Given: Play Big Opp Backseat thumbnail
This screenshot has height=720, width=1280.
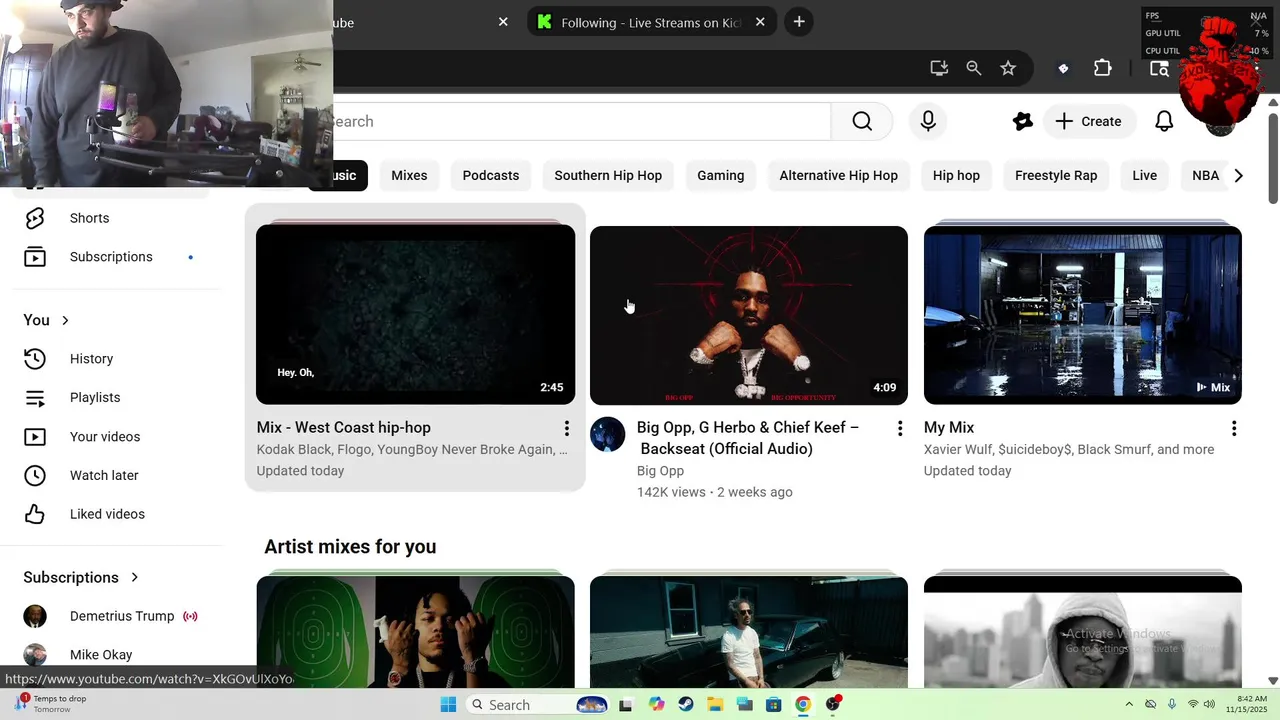Looking at the screenshot, I should [749, 315].
